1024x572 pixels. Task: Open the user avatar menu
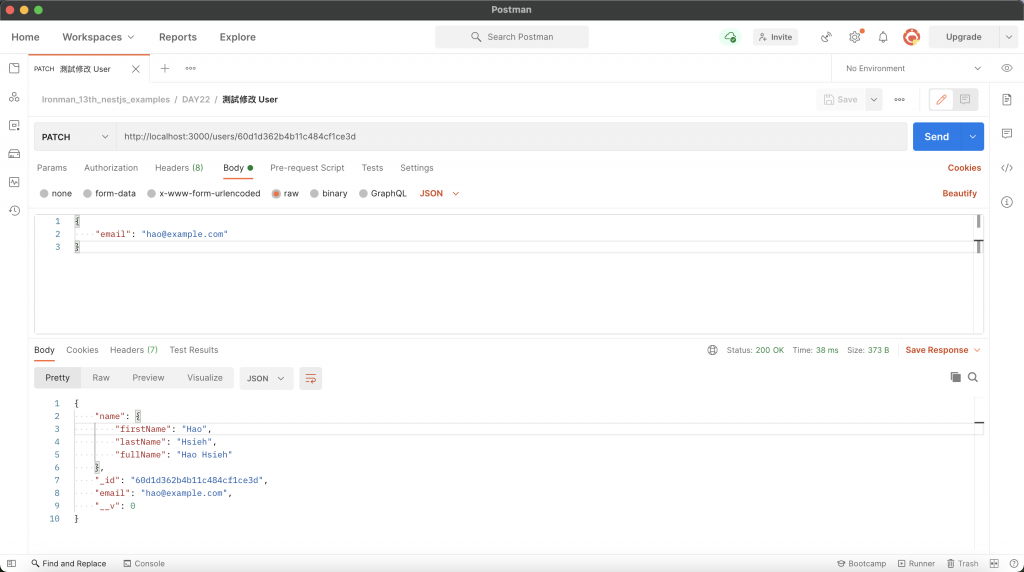tap(911, 37)
